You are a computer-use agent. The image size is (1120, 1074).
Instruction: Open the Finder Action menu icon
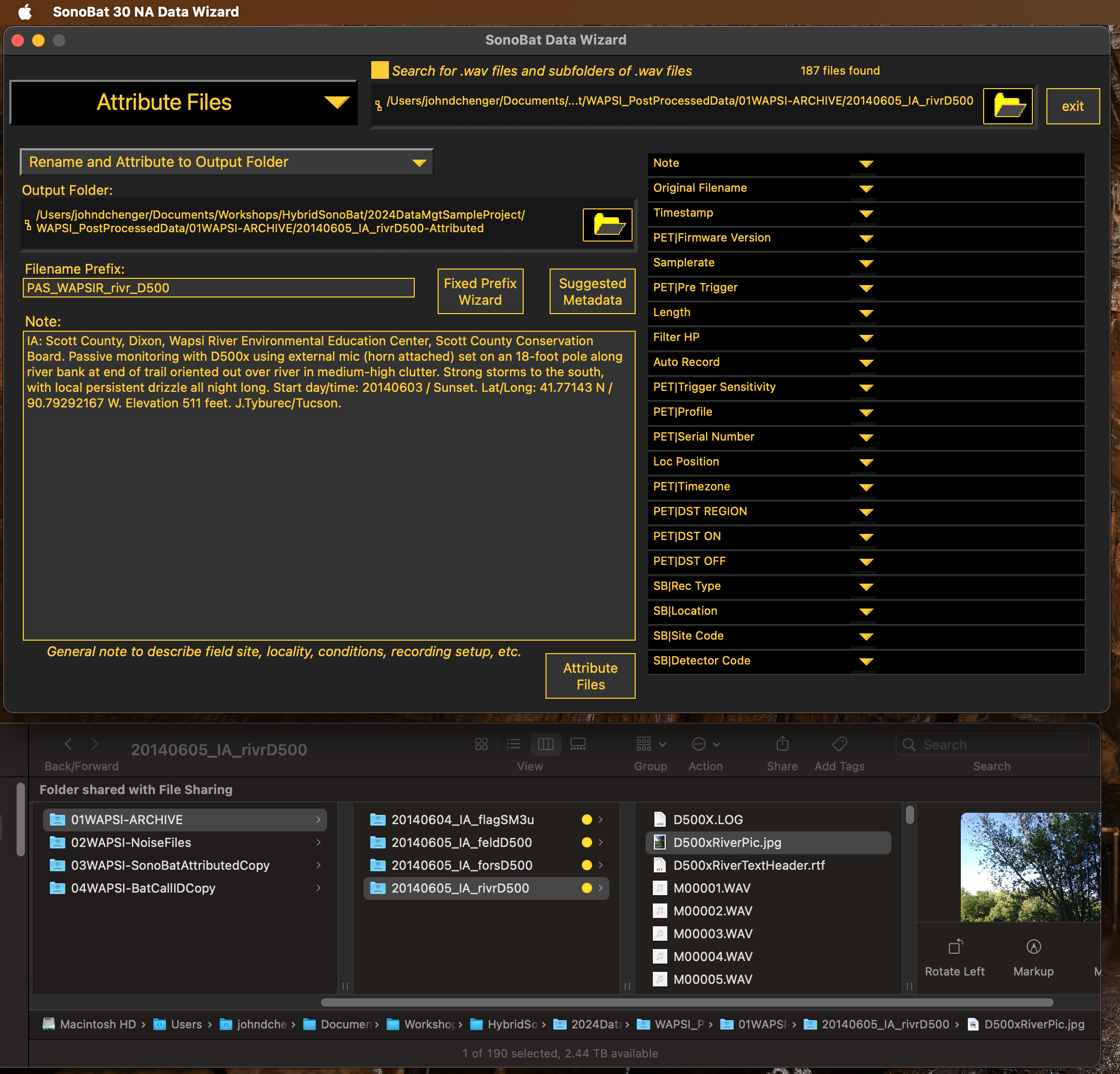[x=698, y=744]
